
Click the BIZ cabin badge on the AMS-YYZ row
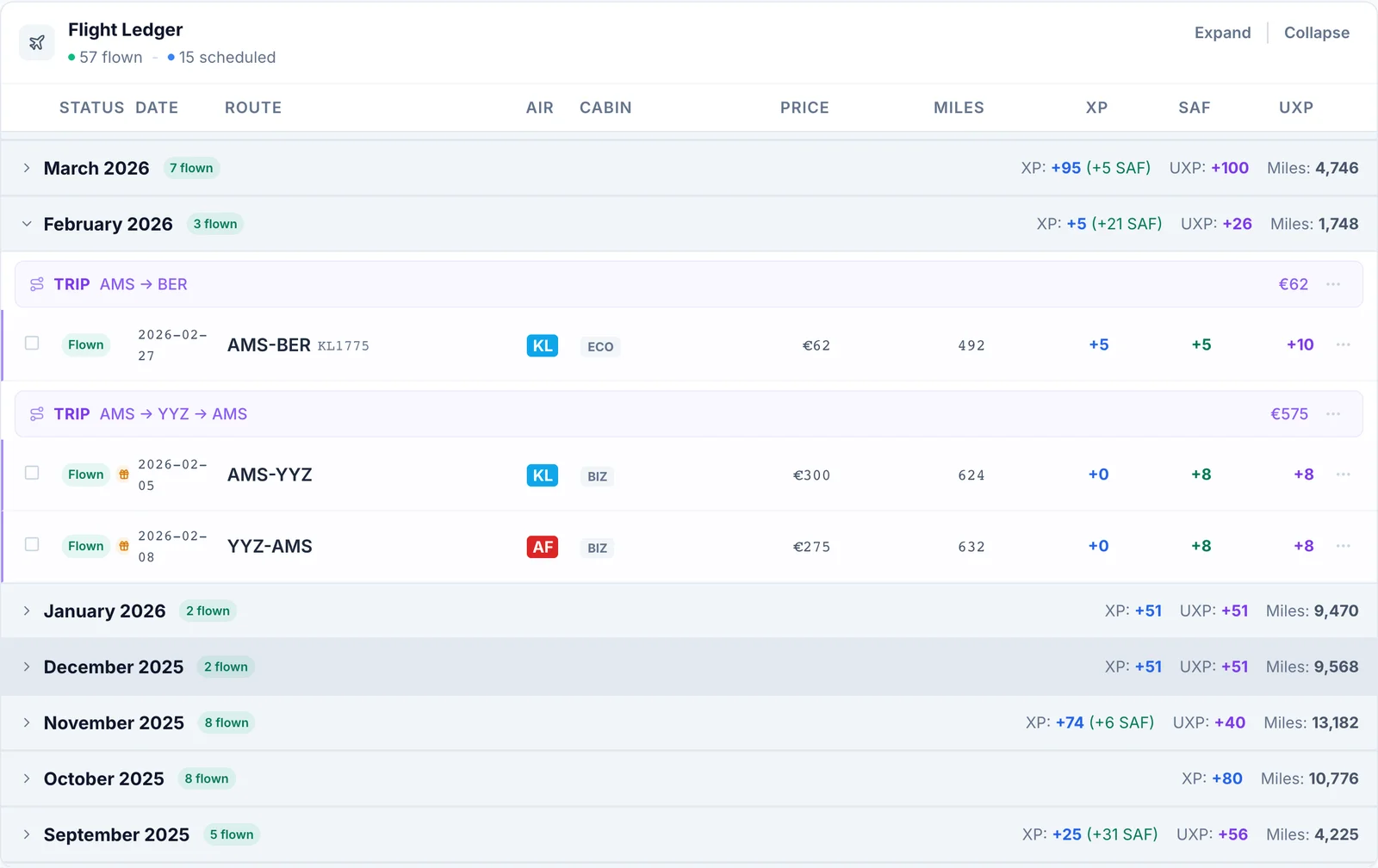click(598, 476)
